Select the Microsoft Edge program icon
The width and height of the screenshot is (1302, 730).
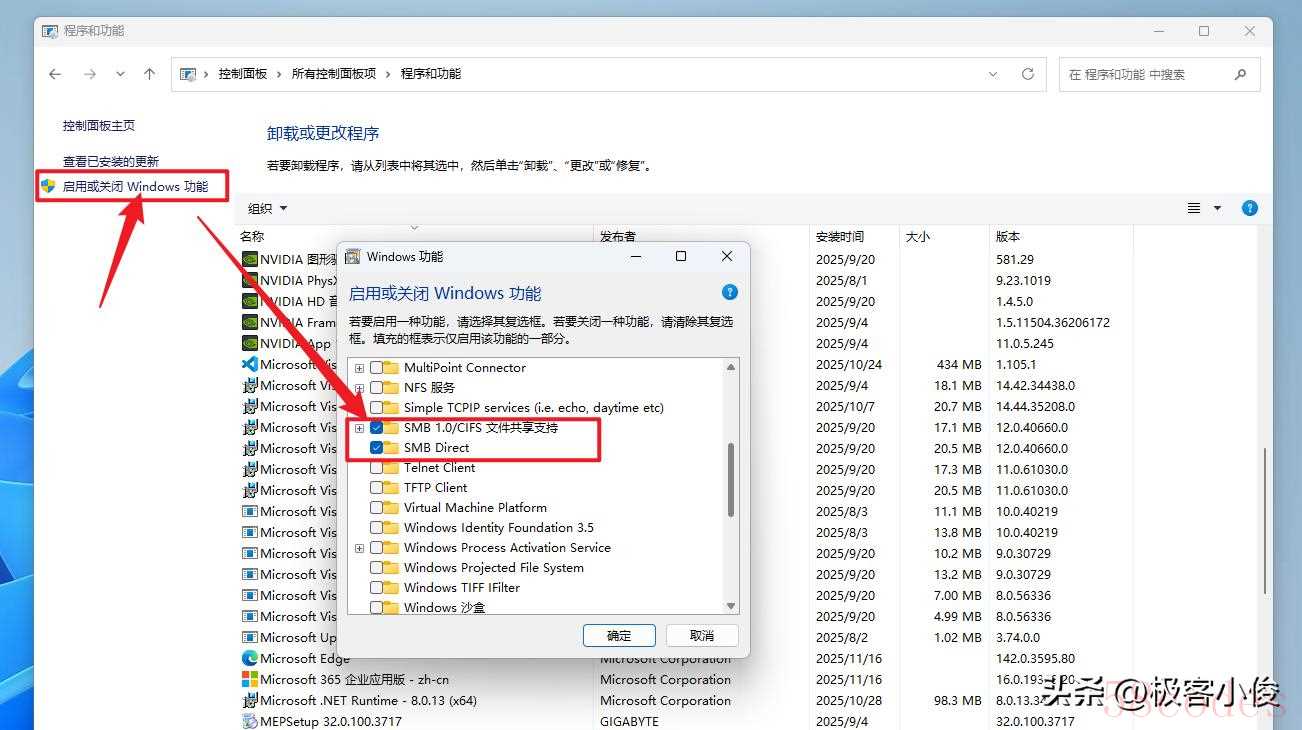point(250,658)
